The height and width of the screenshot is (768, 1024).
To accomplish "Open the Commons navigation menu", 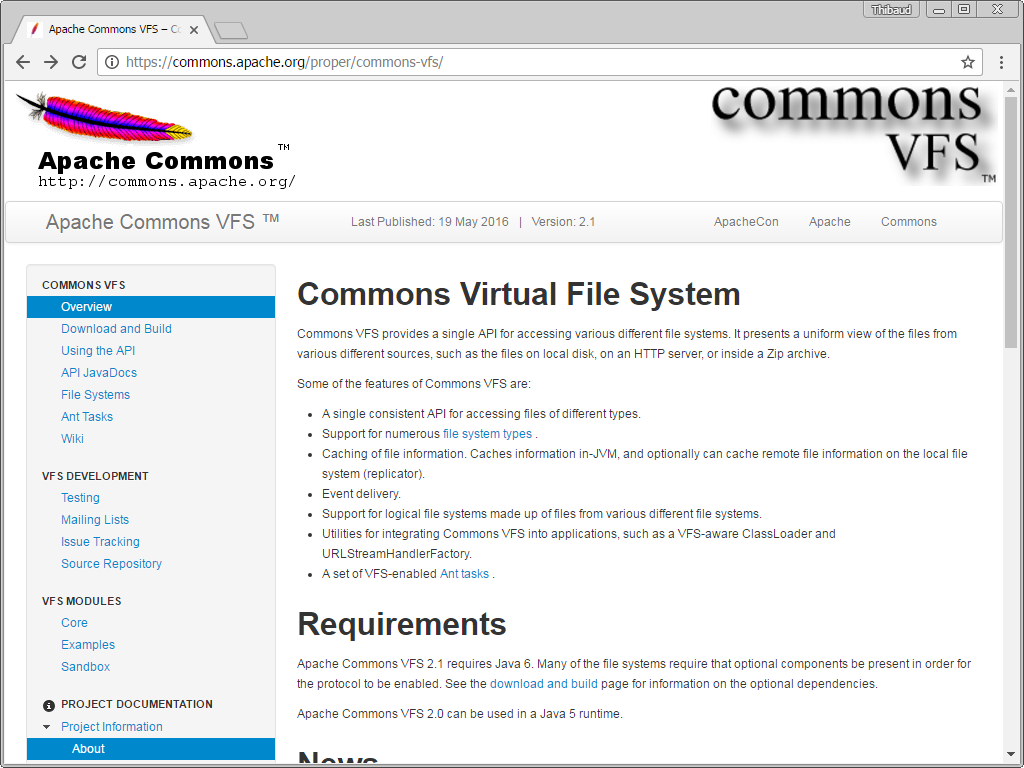I will pyautogui.click(x=908, y=222).
